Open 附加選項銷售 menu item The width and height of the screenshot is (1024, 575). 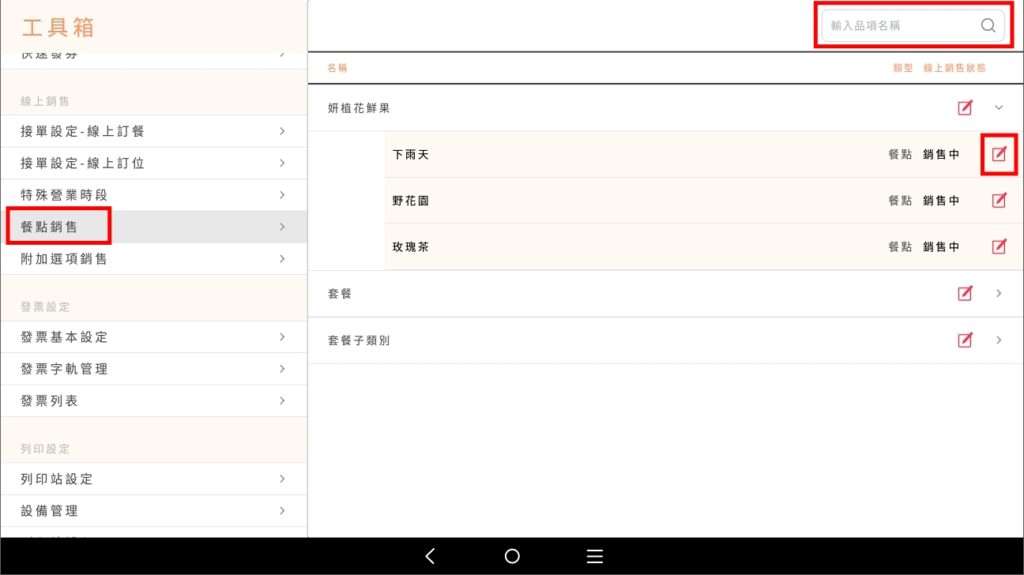(x=150, y=259)
